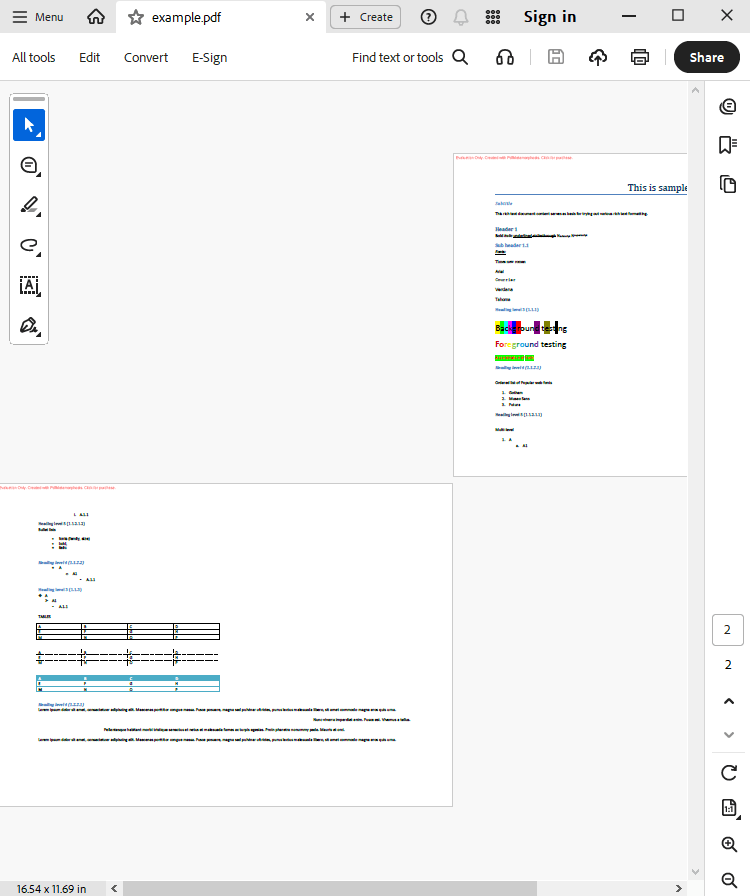Open the bookmarks panel icon
The image size is (750, 896).
coord(728,145)
